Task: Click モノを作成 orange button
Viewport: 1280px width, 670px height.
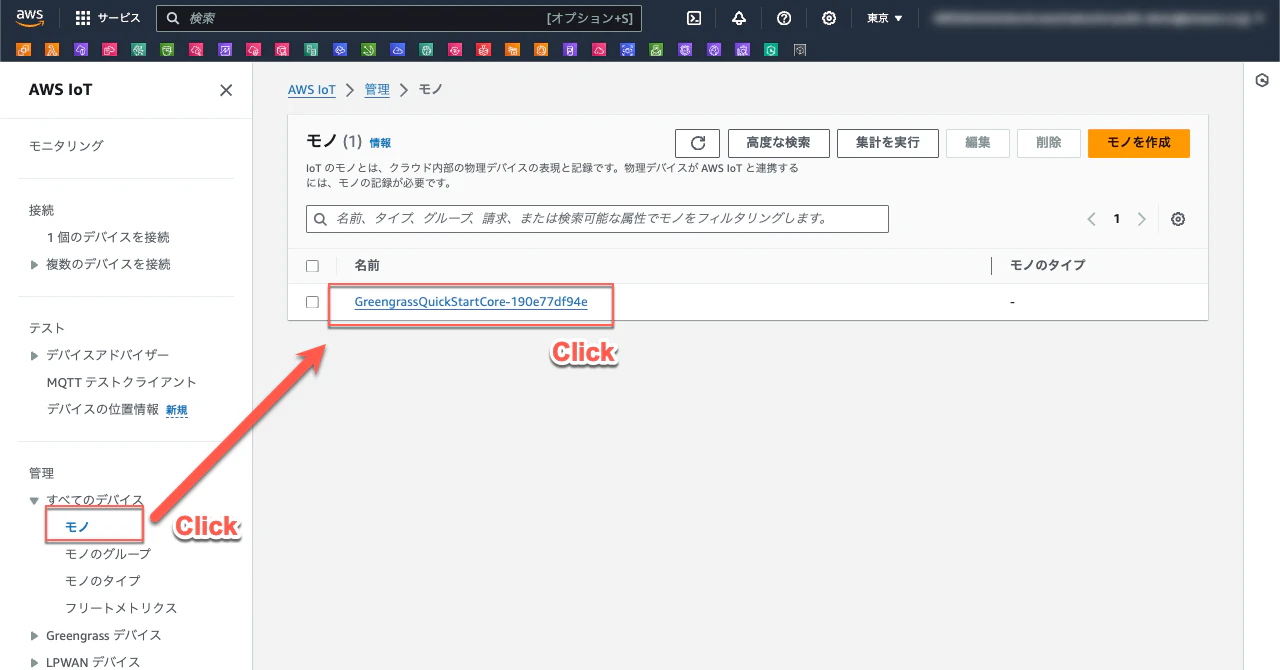Action: click(x=1139, y=143)
